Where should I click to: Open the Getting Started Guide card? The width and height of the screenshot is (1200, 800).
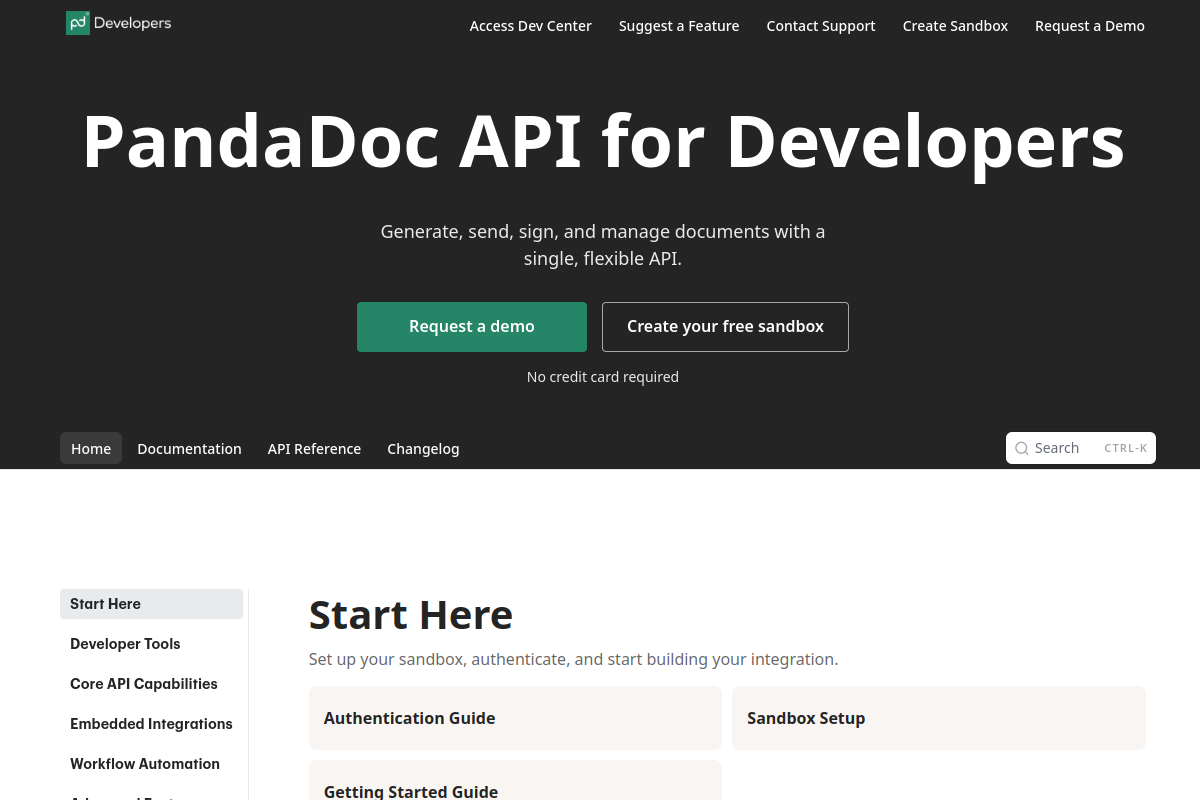click(x=515, y=781)
